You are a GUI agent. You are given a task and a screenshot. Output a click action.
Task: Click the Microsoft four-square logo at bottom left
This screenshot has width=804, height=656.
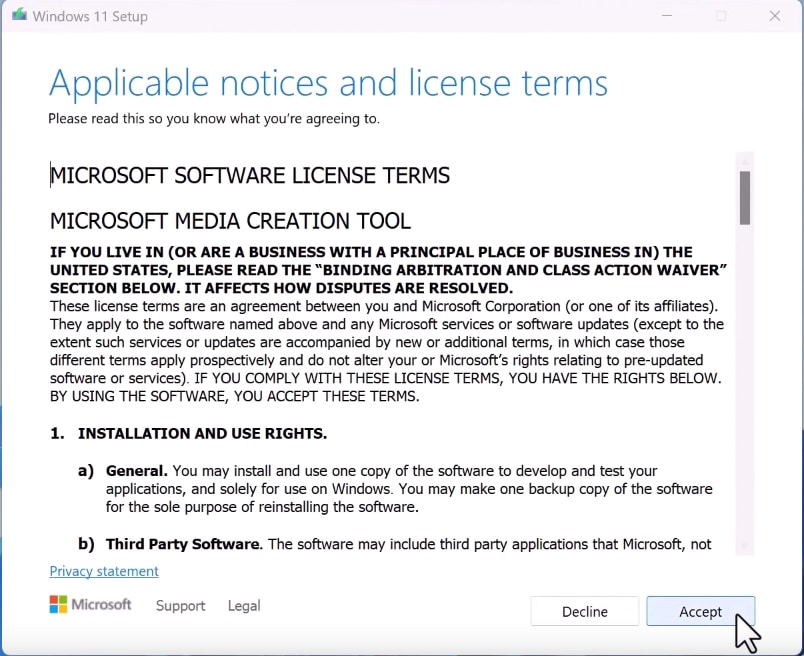(x=57, y=604)
